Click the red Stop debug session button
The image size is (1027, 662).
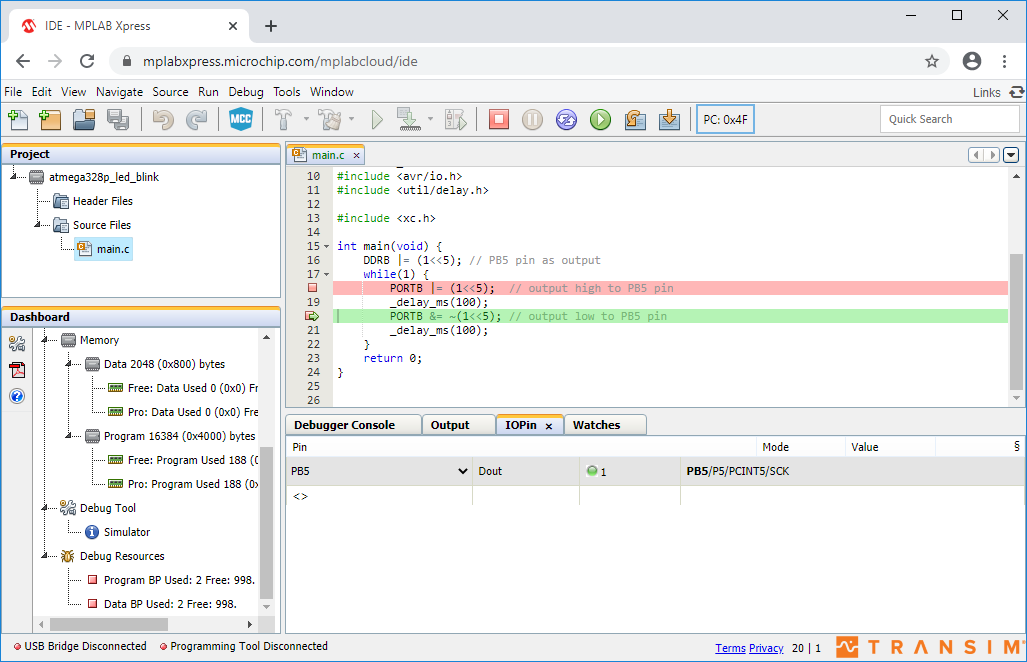tap(499, 120)
